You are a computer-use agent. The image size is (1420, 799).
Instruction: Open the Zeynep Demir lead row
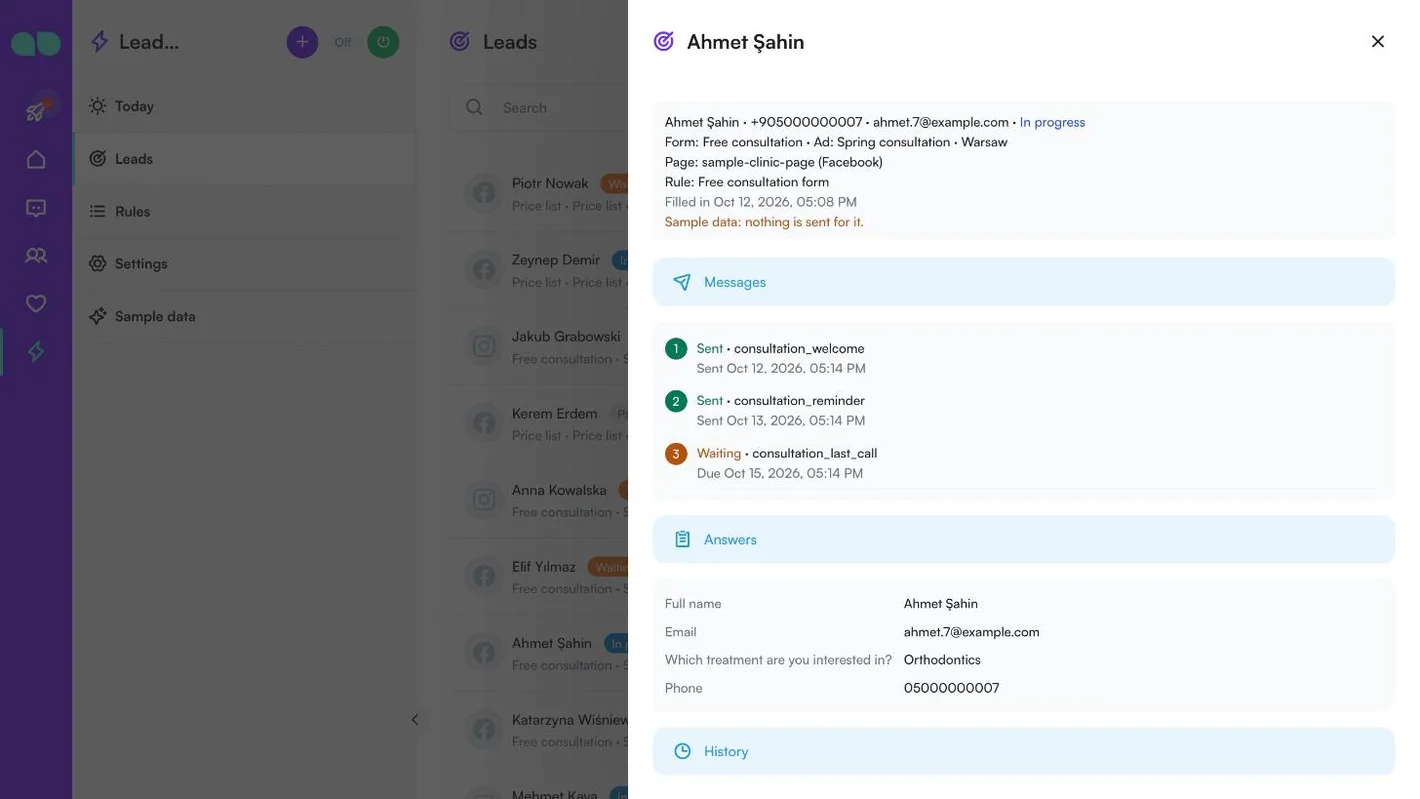[540, 270]
